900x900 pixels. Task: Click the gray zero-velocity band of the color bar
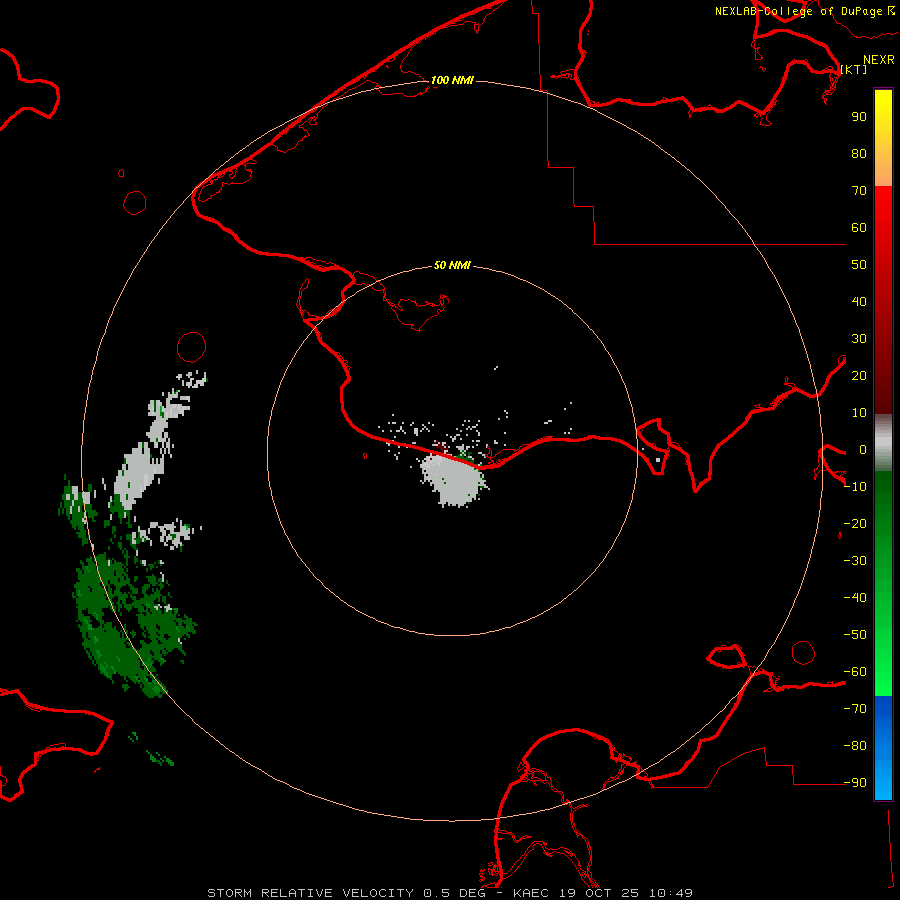883,443
